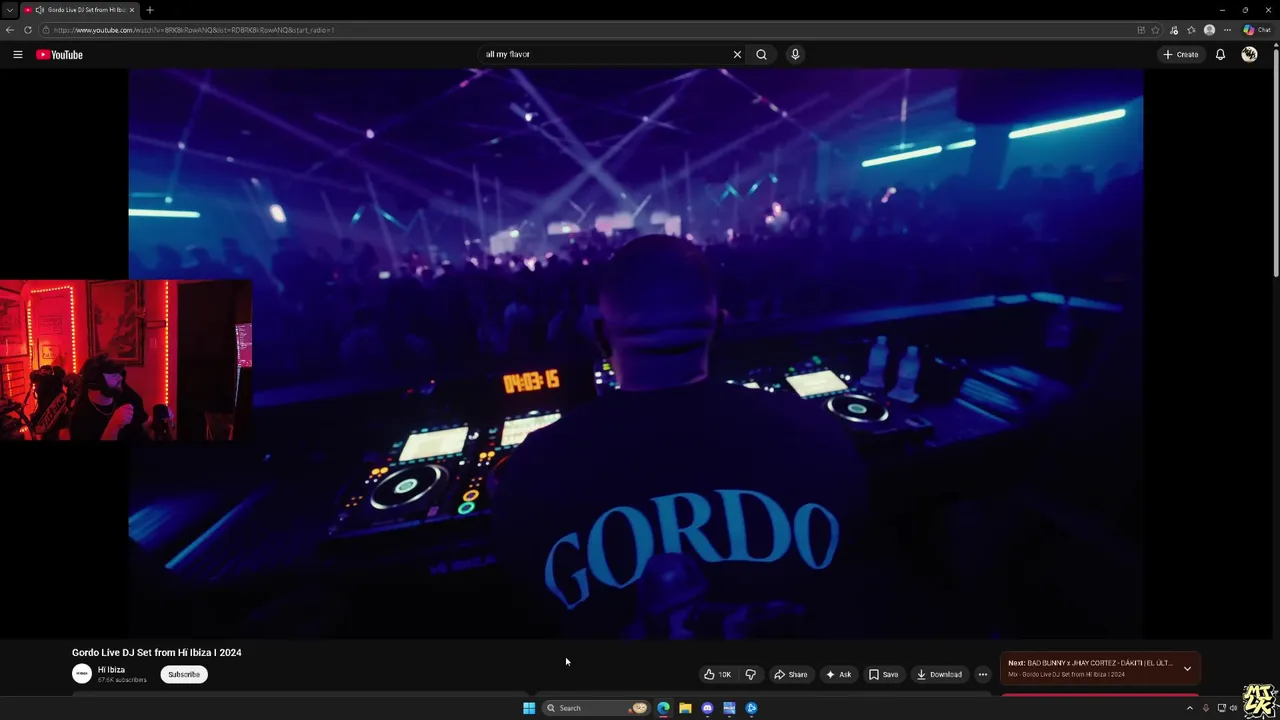Open the Windows Start menu
This screenshot has height=720, width=1280.
pyautogui.click(x=529, y=708)
